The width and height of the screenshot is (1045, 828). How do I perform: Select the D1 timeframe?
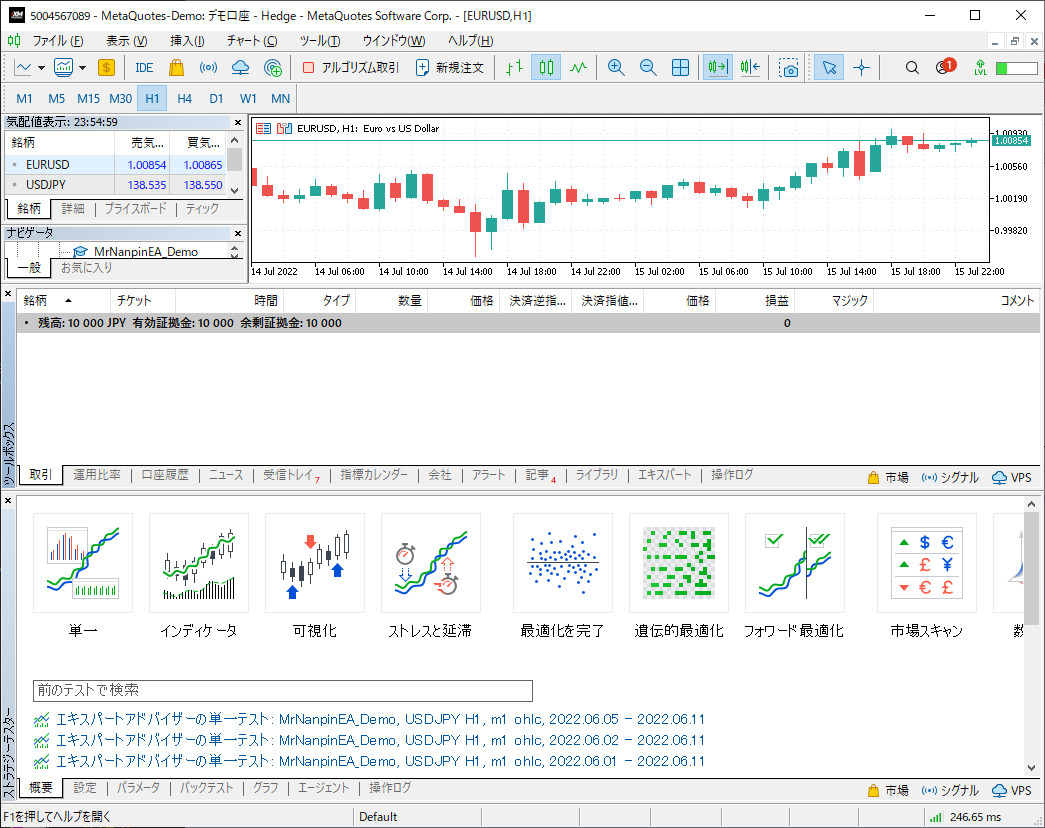click(x=216, y=99)
